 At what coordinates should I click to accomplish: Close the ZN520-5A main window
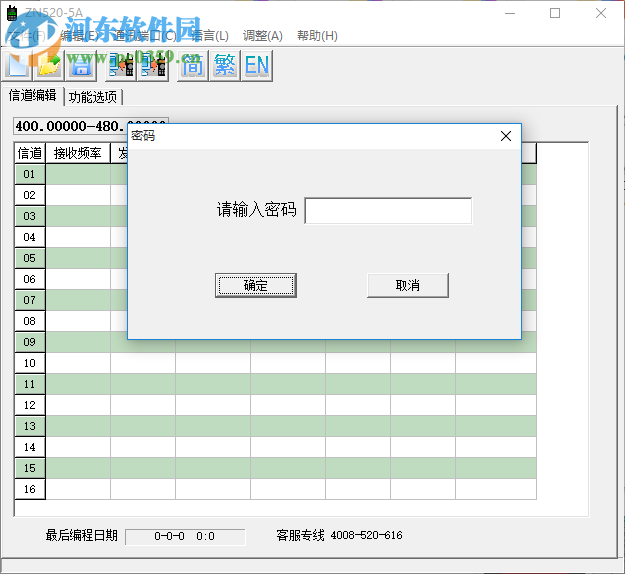601,13
